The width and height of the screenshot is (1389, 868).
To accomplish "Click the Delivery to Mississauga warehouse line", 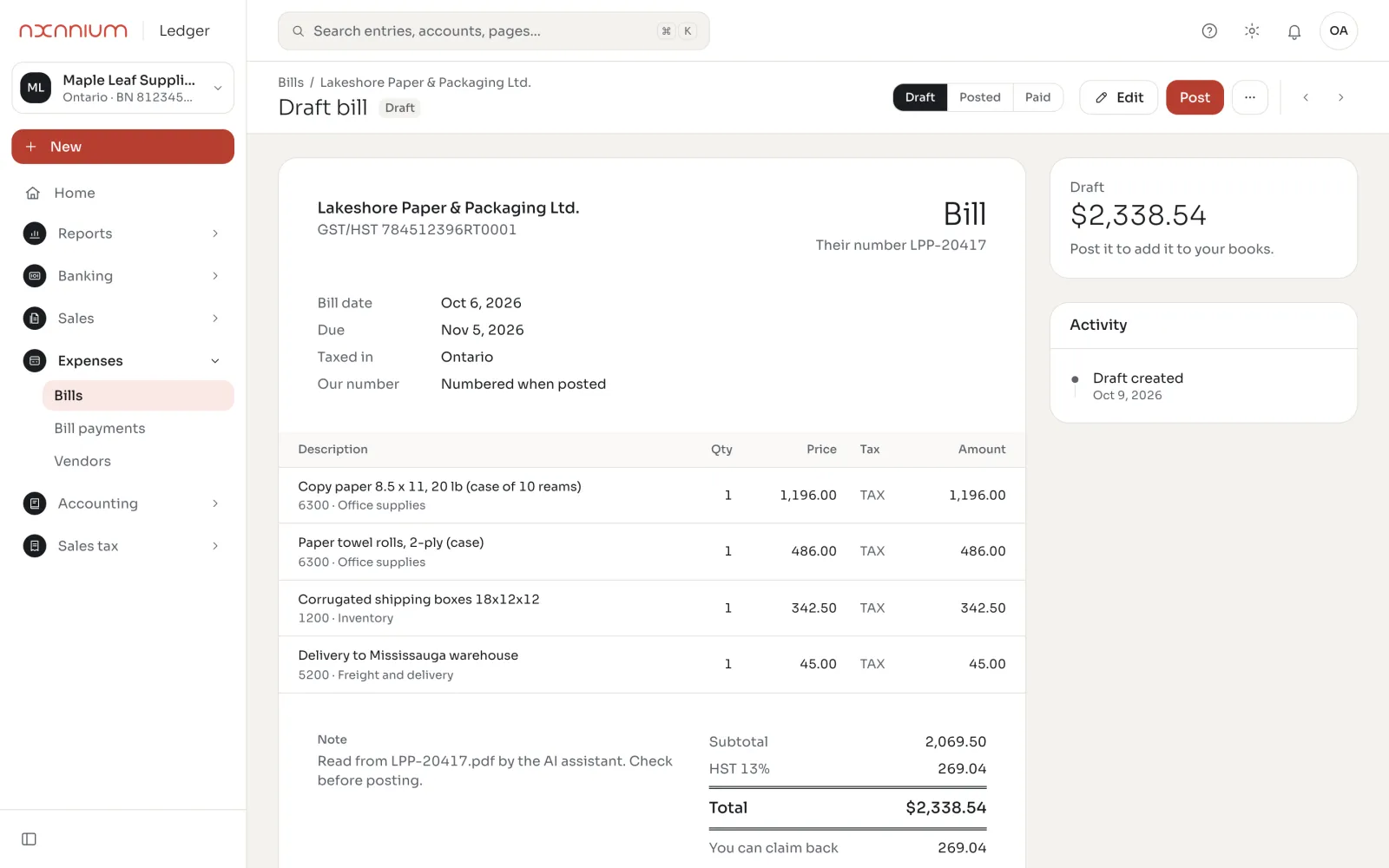I will [x=651, y=665].
